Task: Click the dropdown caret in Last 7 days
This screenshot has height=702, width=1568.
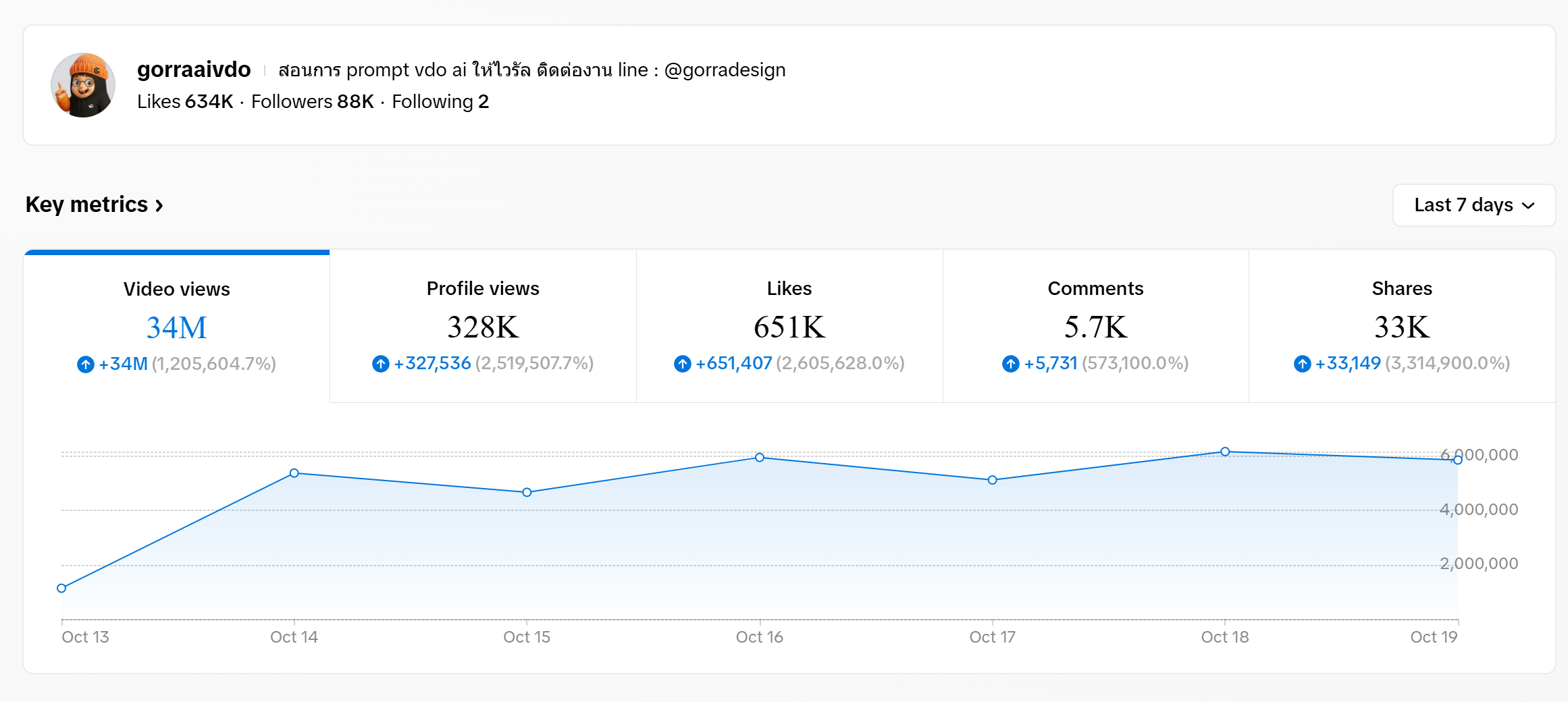Action: (x=1529, y=205)
